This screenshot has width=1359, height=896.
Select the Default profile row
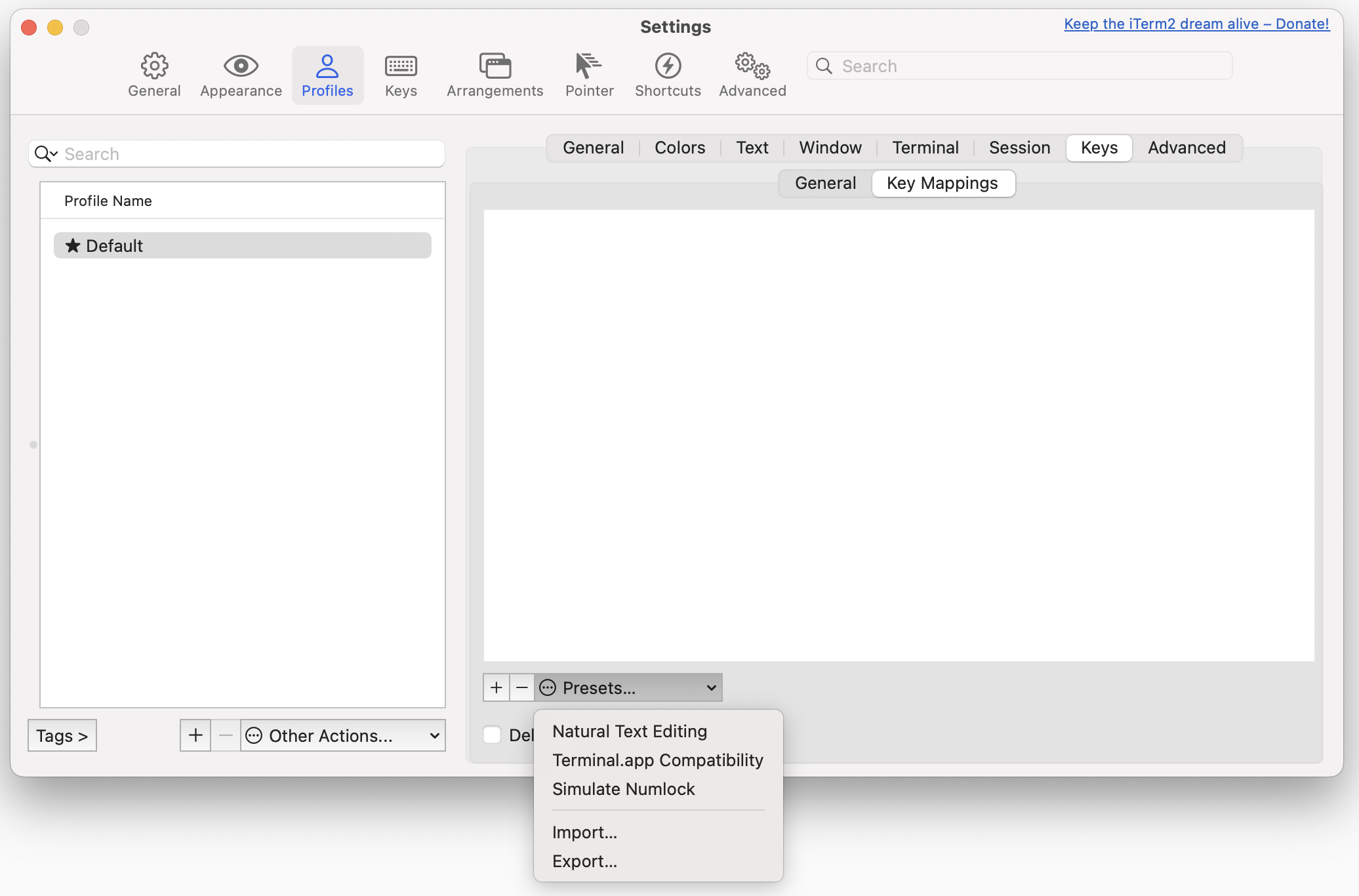pyautogui.click(x=243, y=245)
